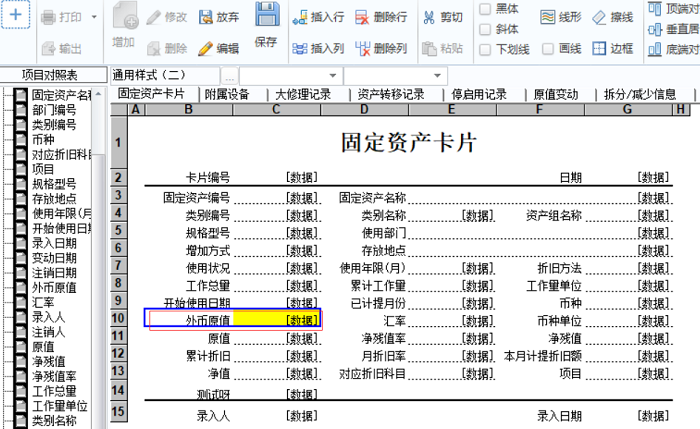The width and height of the screenshot is (700, 429).
Task: Click the 删除 delete icon
Action: click(154, 48)
